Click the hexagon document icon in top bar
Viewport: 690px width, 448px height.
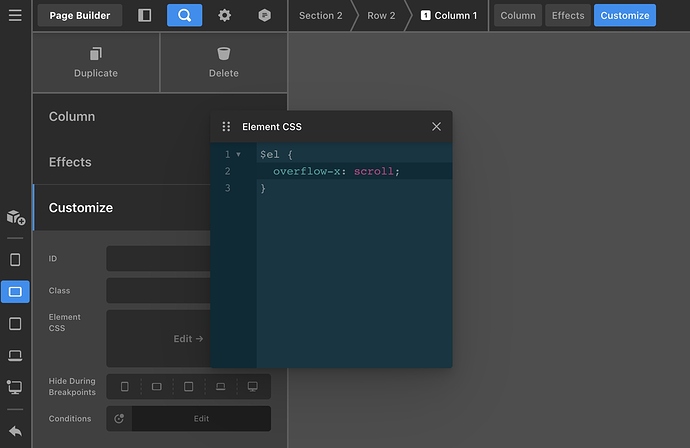264,16
